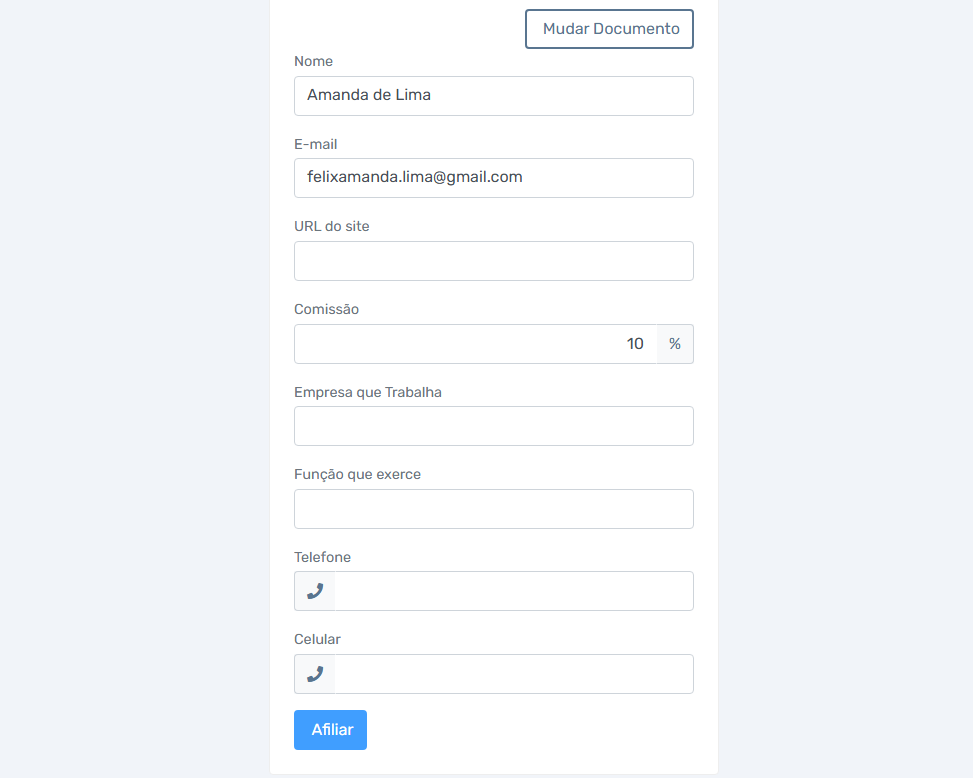The height and width of the screenshot is (778, 973).
Task: Focus the Nome field containing Amanda de Lima
Action: point(493,96)
